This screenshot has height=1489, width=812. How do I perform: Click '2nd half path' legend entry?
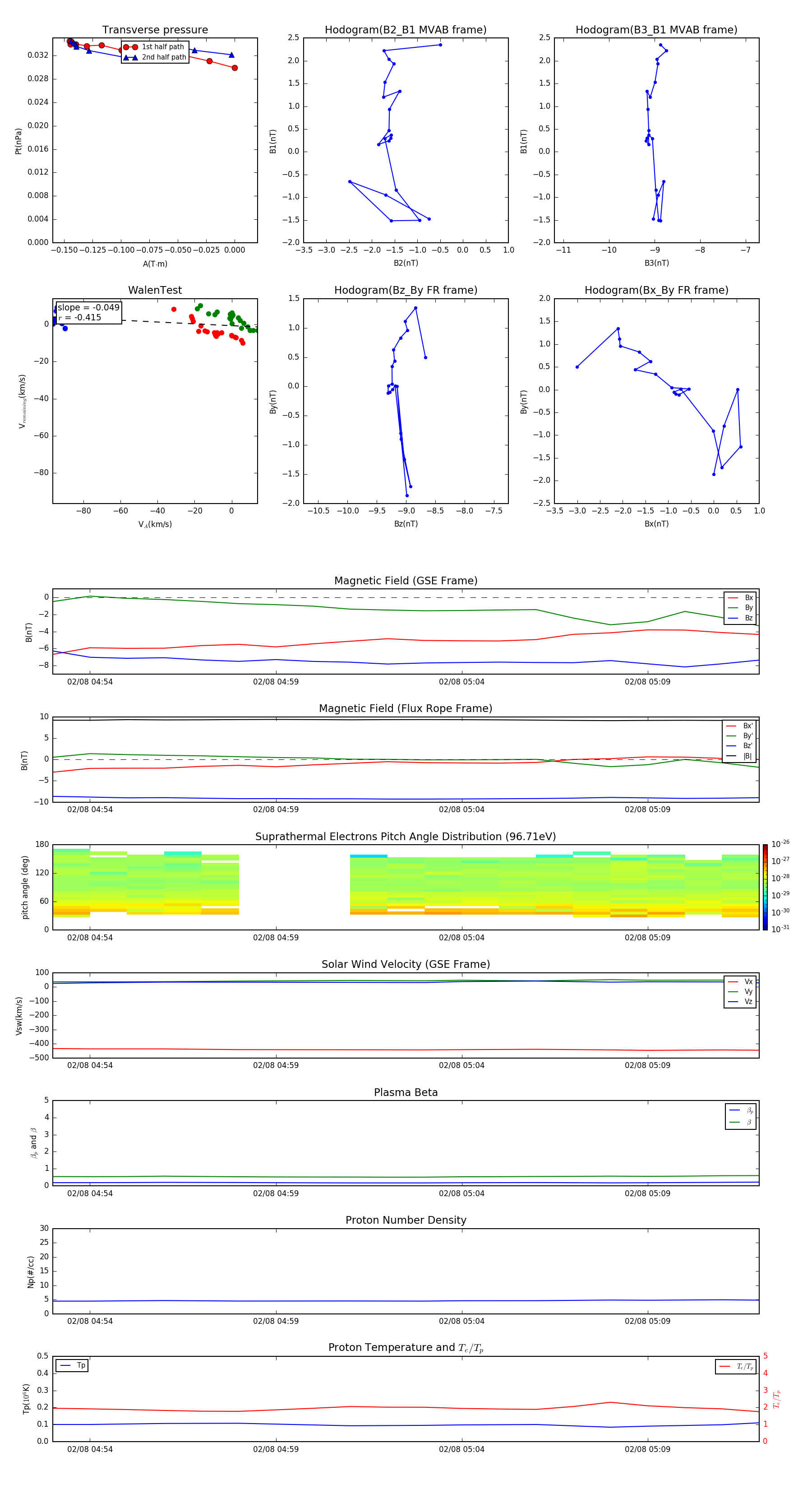click(x=155, y=57)
